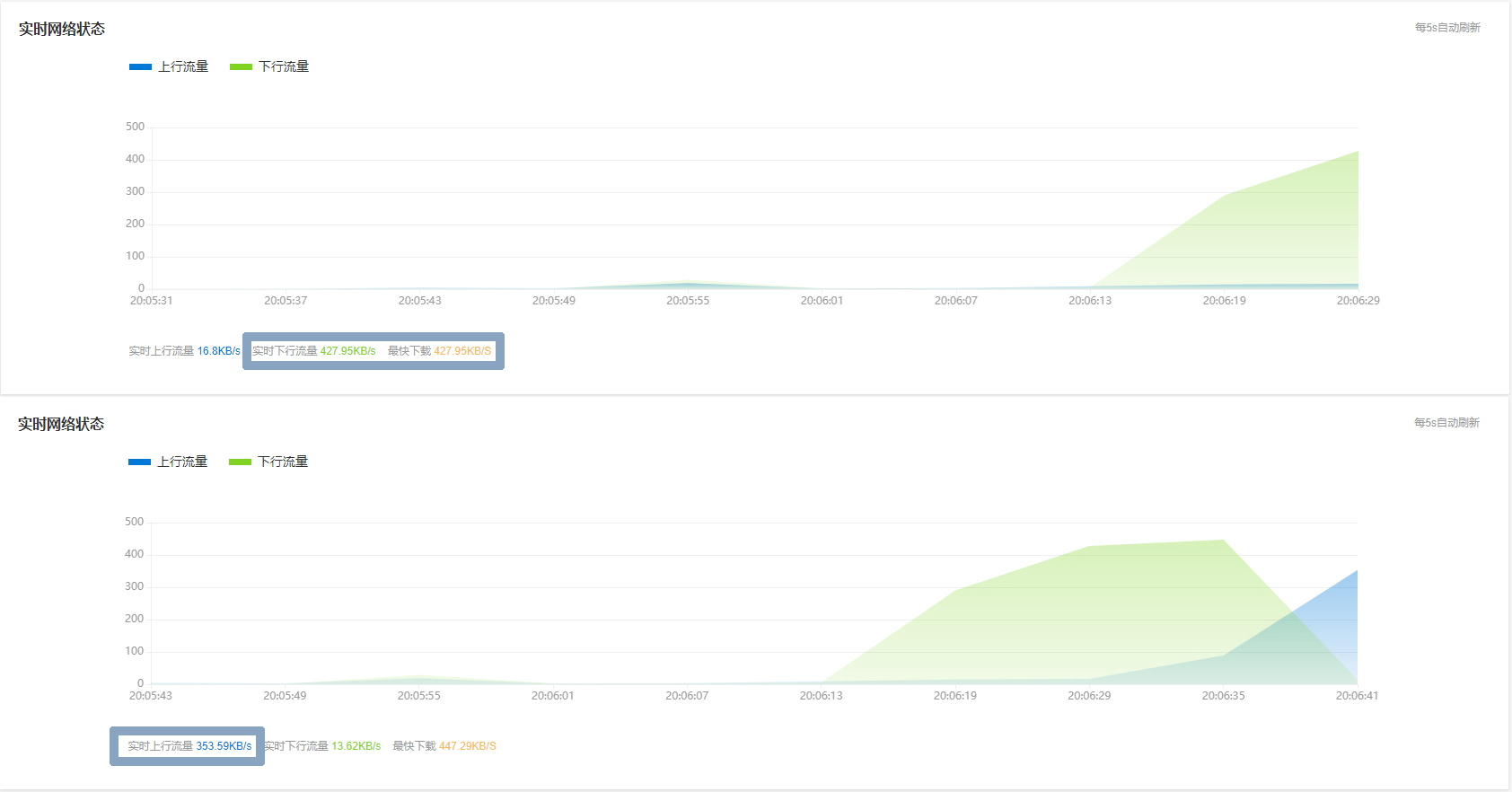Click the upper panel's 实时网络状态 heading

click(62, 29)
